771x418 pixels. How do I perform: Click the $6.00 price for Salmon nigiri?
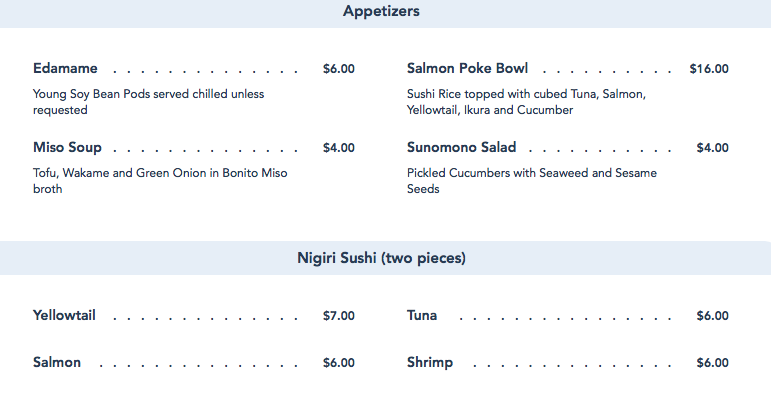click(x=338, y=363)
